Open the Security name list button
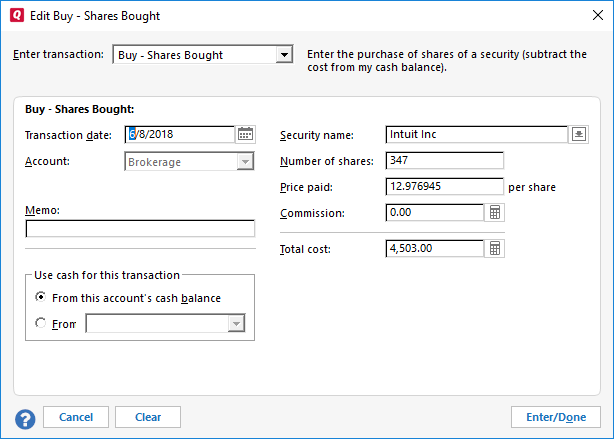The image size is (614, 439). click(579, 135)
